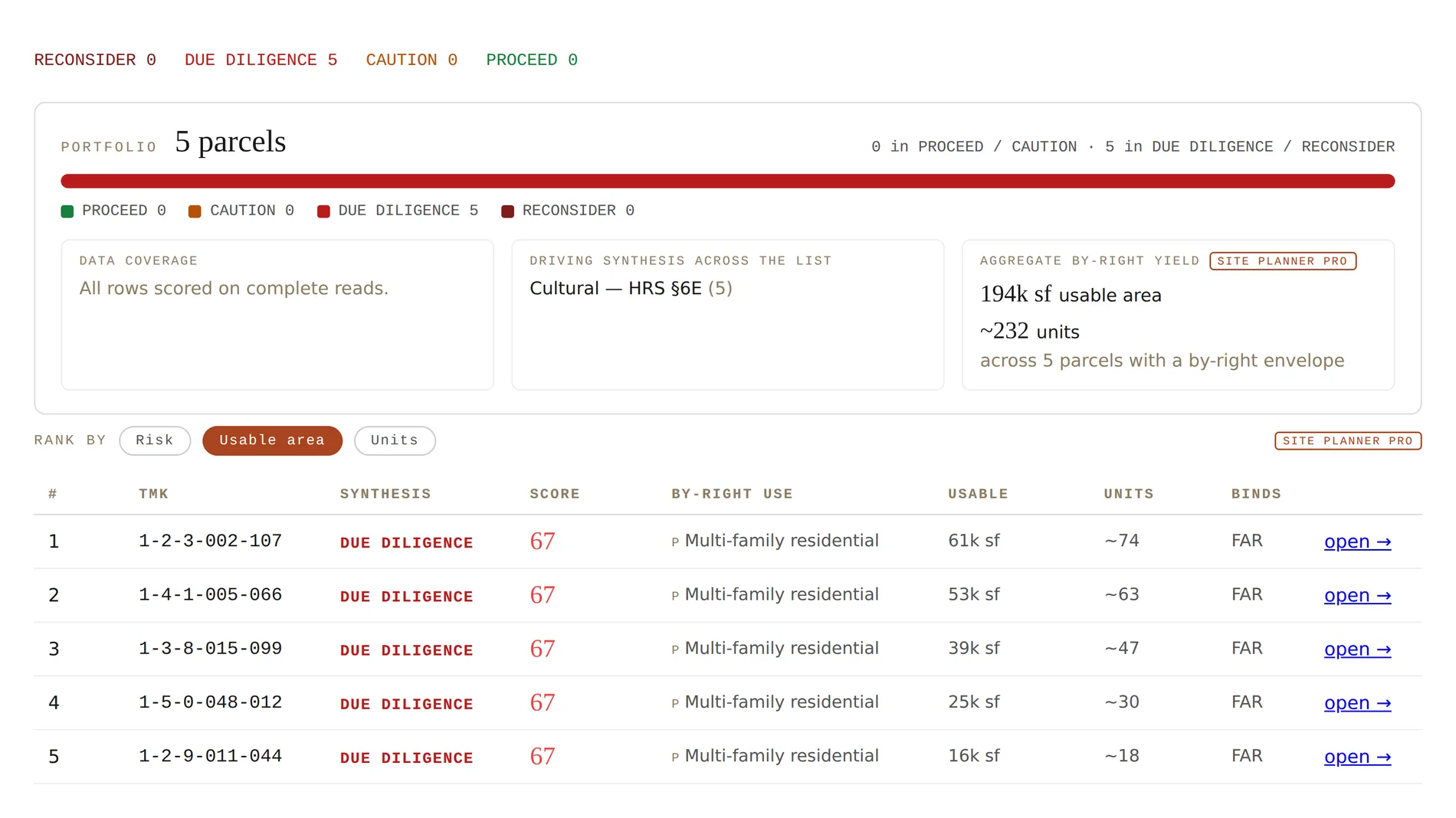This screenshot has width=1456, height=818.
Task: Click Multi-family residential in row 1-3-8-015-099
Action: pos(782,648)
